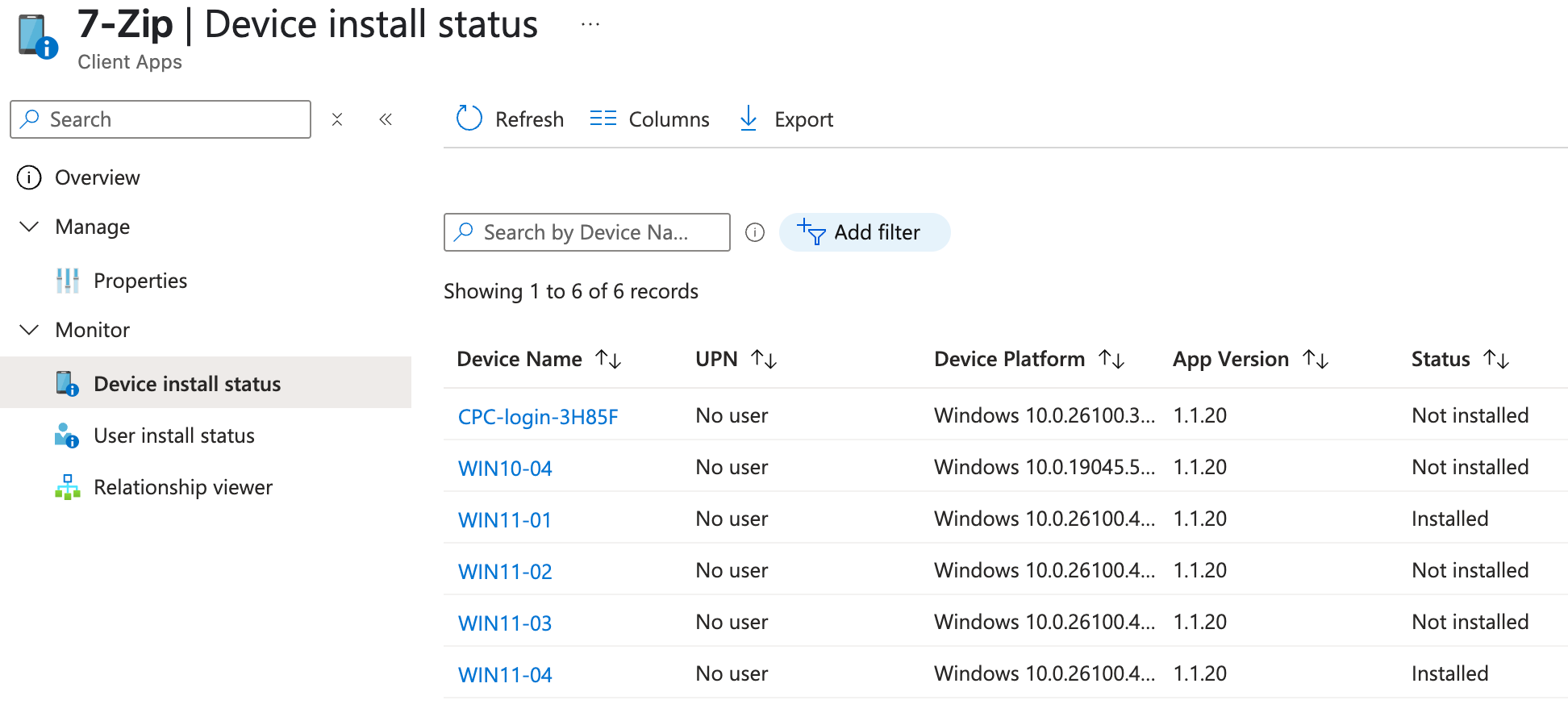Open the ellipsis more options menu
1568x721 pixels.
tap(590, 24)
